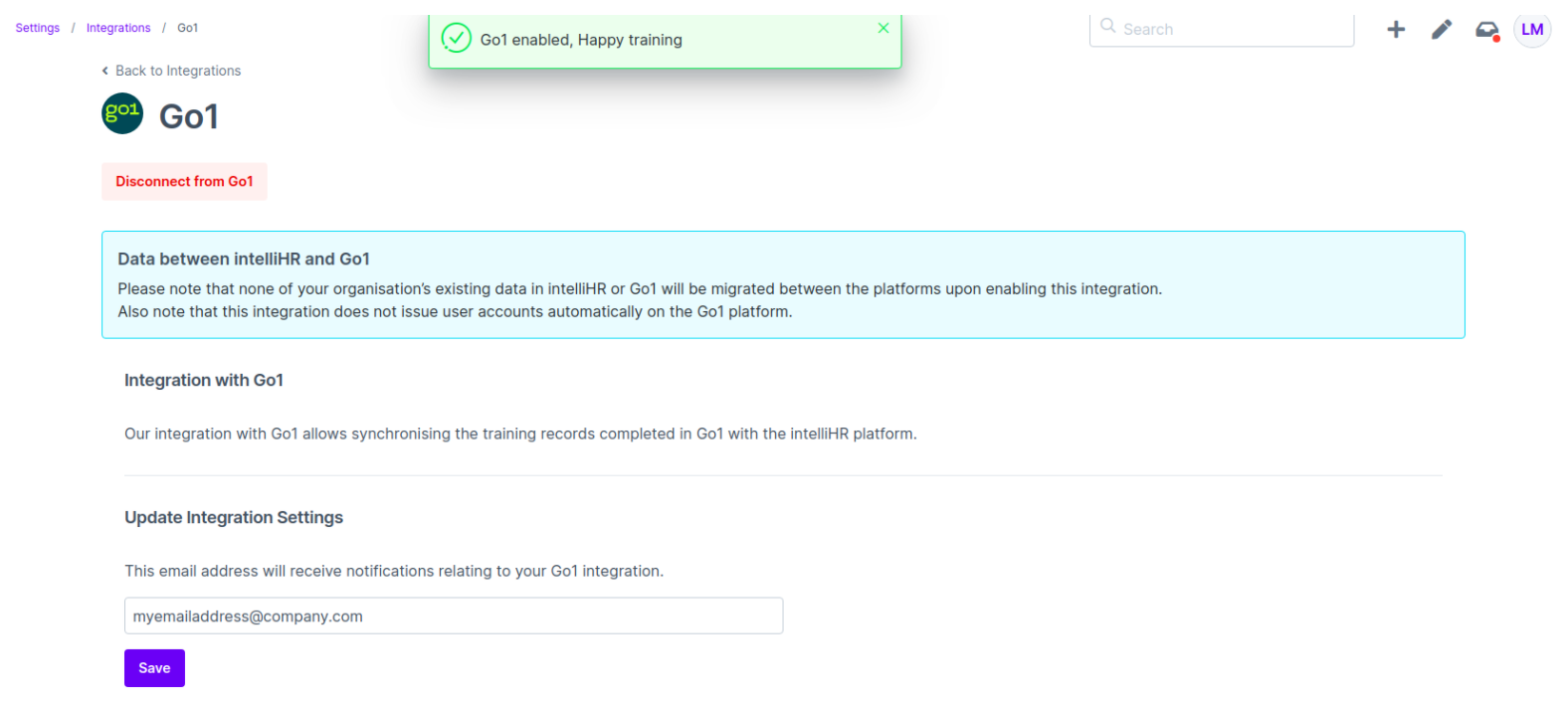1568x704 pixels.
Task: Open the LM user avatar menu
Action: (1531, 30)
